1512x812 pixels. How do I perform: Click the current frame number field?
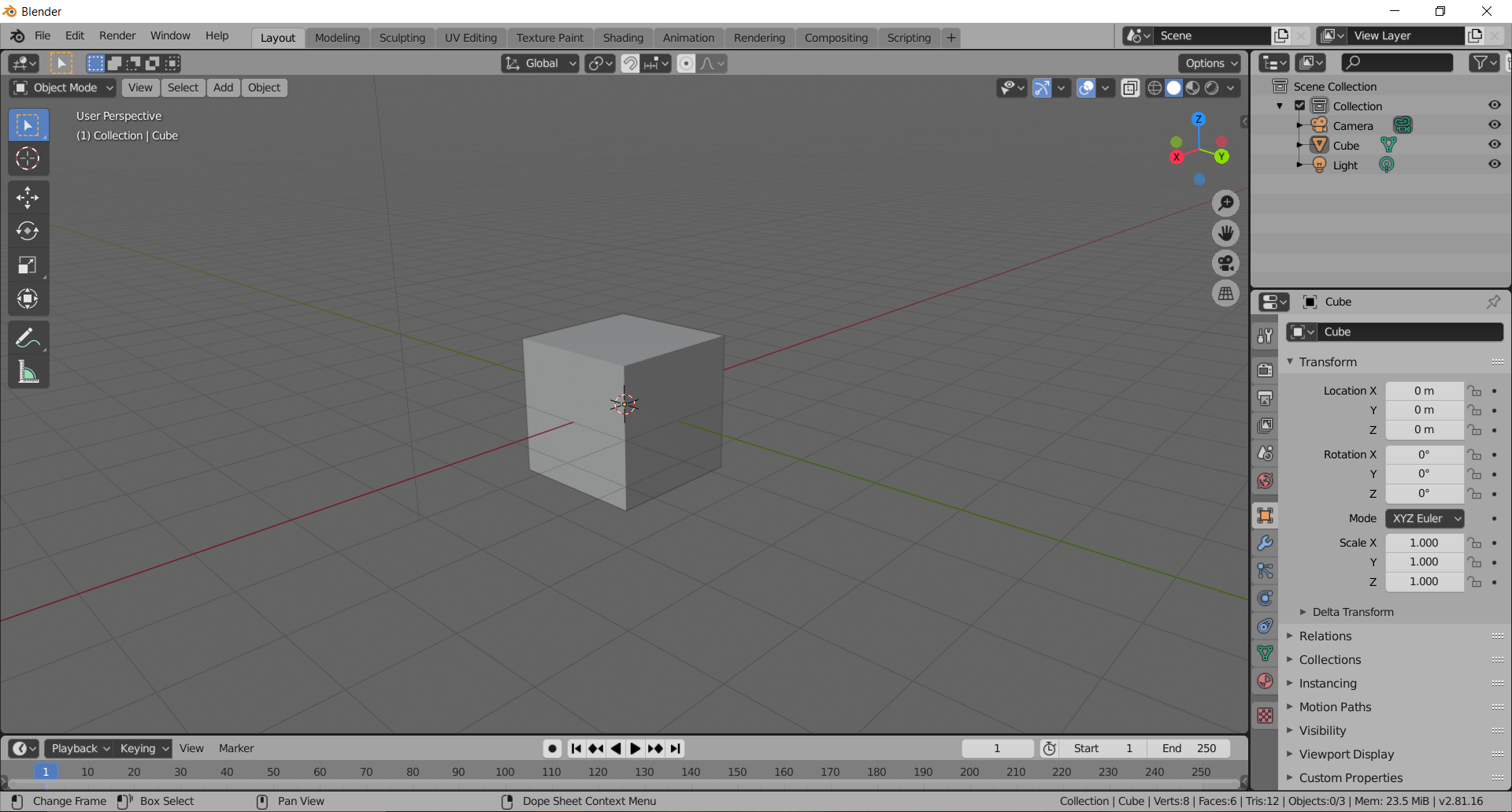[997, 748]
